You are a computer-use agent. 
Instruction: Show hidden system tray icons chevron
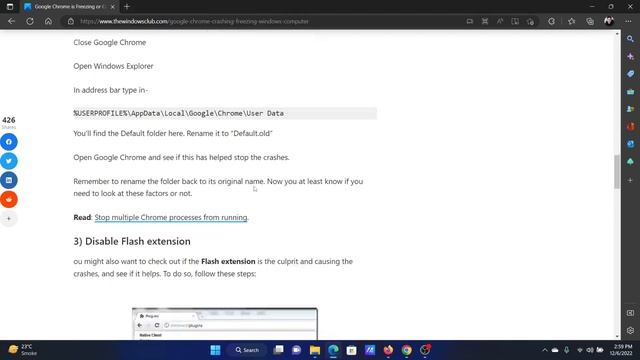click(x=544, y=350)
